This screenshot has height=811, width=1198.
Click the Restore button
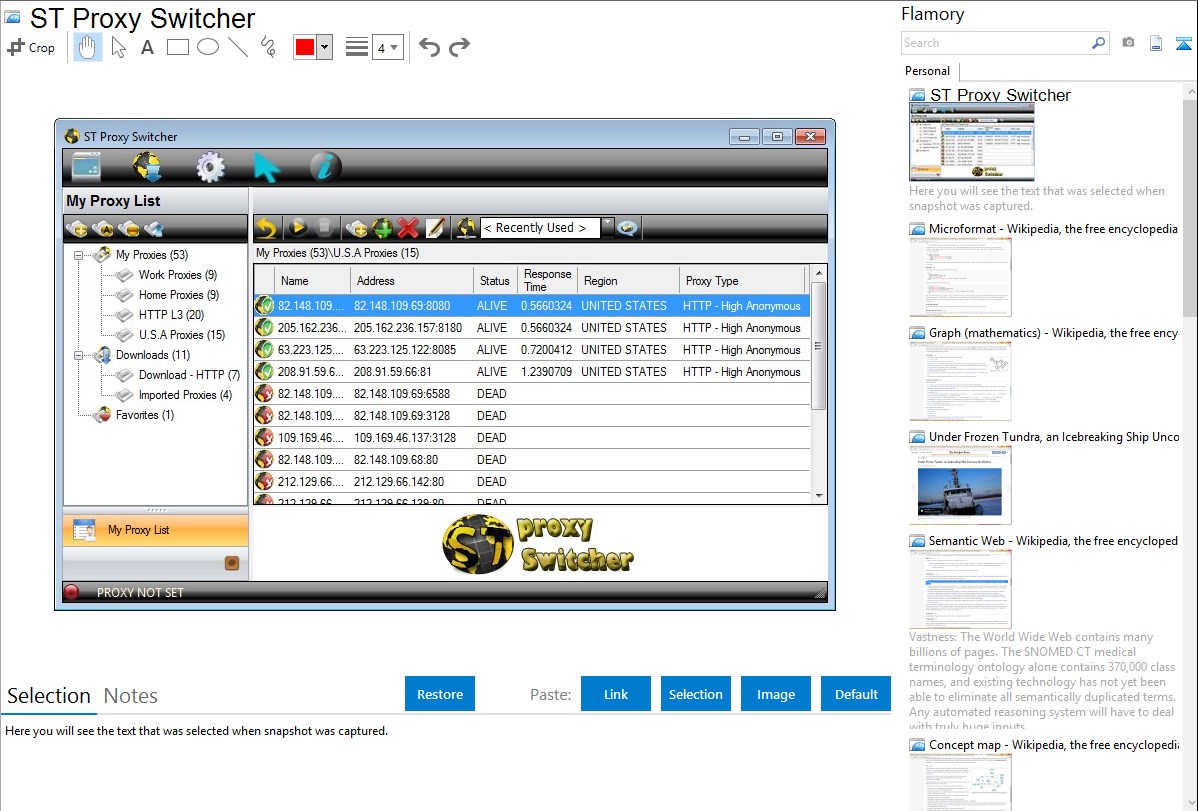click(x=440, y=694)
